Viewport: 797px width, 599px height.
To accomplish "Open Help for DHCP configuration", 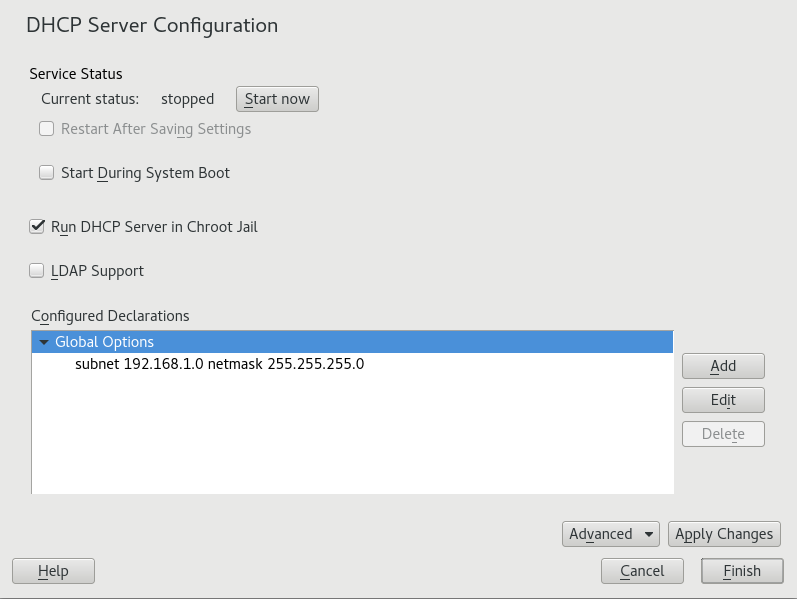I will coord(53,571).
